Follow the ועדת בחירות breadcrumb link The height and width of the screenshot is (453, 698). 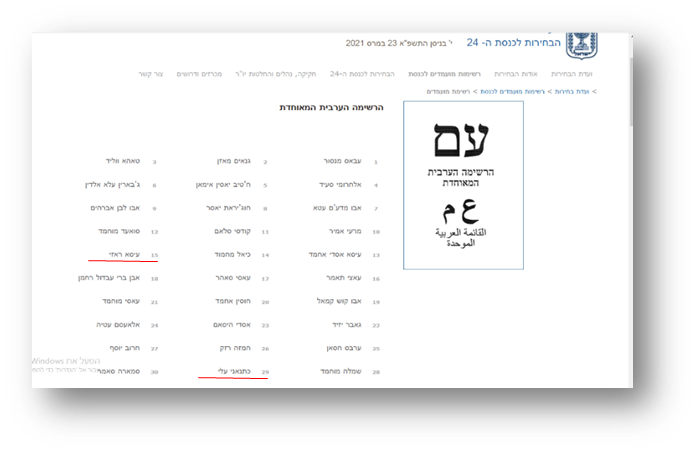[x=572, y=92]
